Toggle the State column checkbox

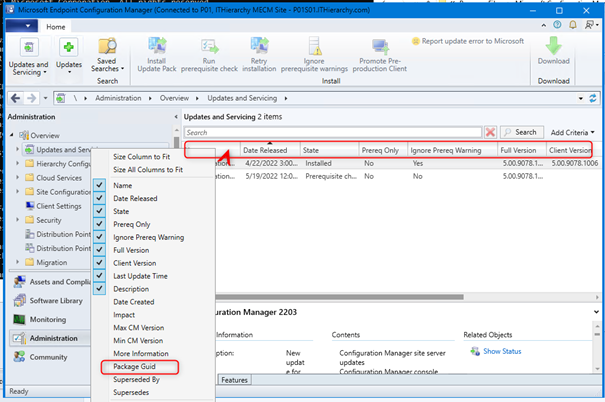(x=99, y=211)
